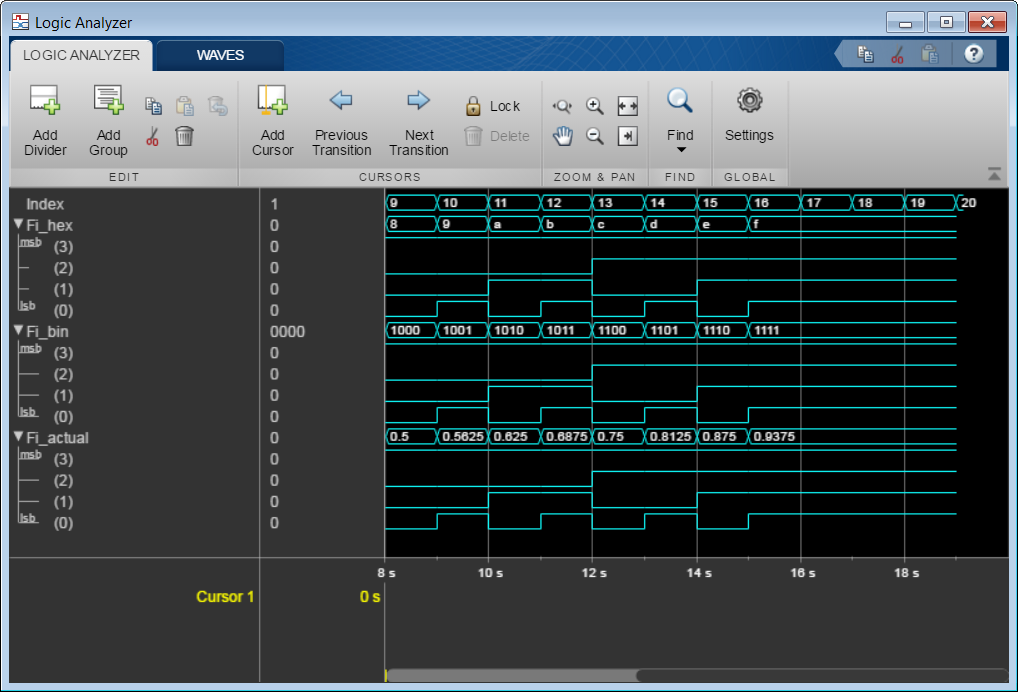Open the help question mark button
The width and height of the screenshot is (1018, 692).
tap(974, 54)
